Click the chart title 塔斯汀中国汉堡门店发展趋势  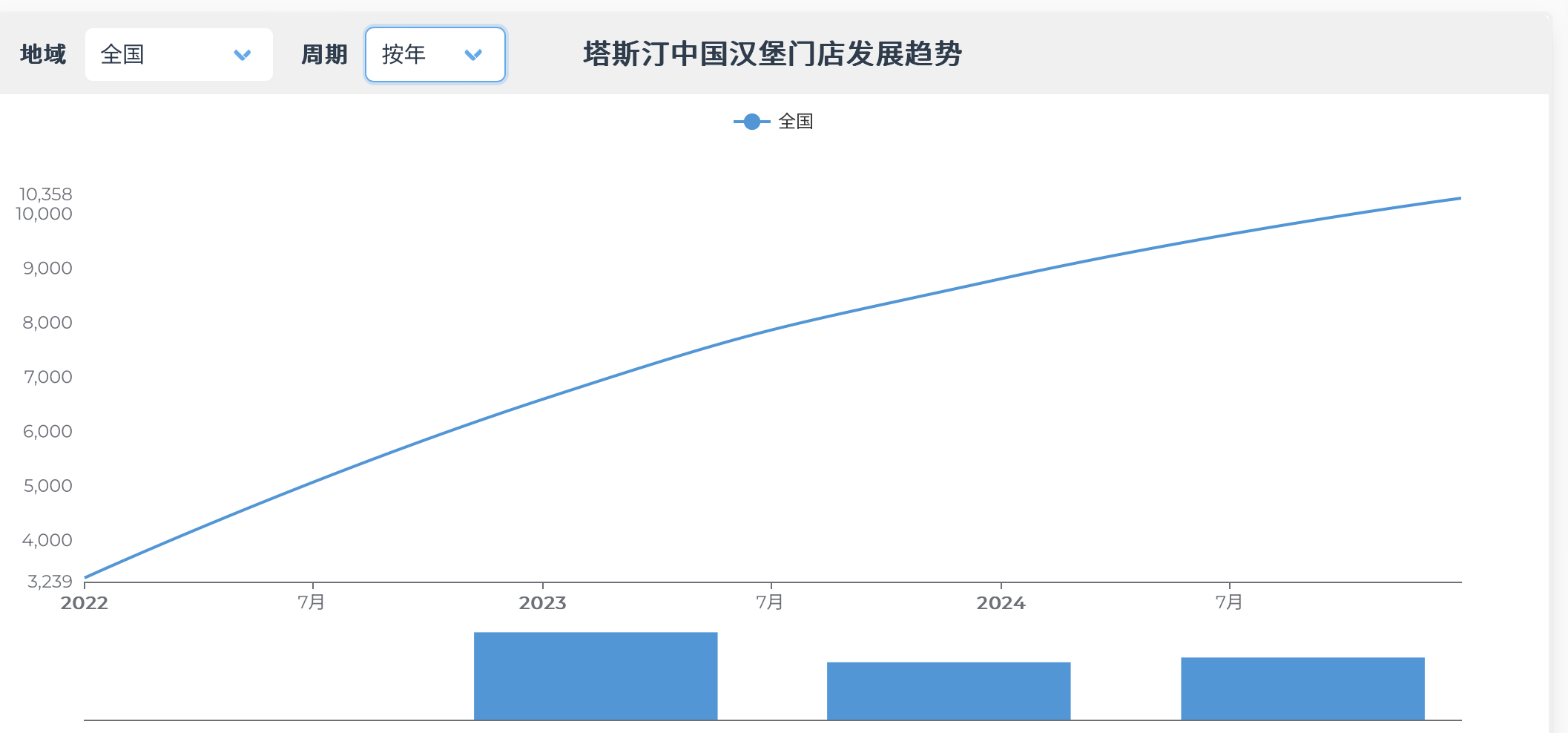tap(772, 54)
